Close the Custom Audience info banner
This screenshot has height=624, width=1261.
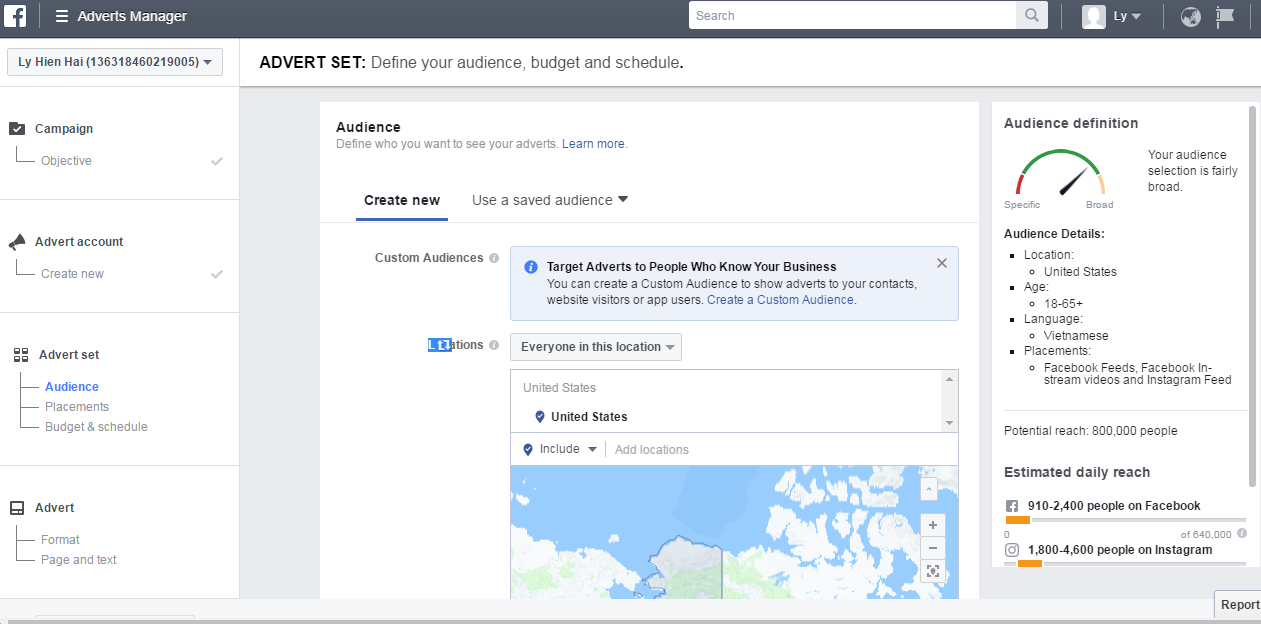click(941, 263)
